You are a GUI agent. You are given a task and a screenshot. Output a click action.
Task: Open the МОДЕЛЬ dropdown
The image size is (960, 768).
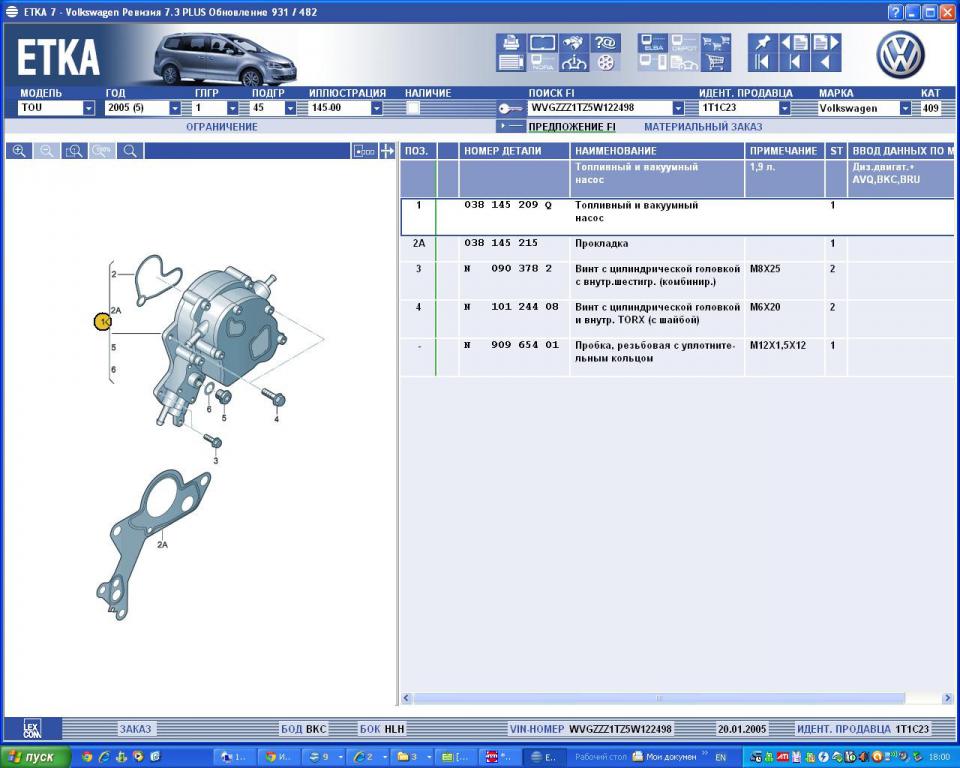[89, 108]
